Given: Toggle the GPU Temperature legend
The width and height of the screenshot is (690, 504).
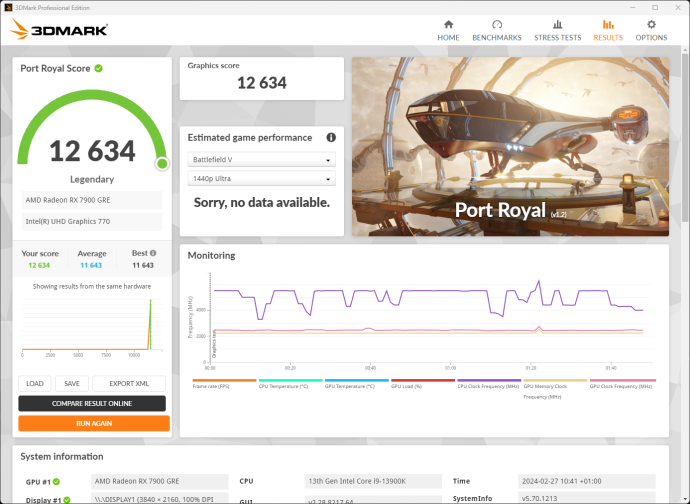Looking at the screenshot, I should click(x=356, y=383).
